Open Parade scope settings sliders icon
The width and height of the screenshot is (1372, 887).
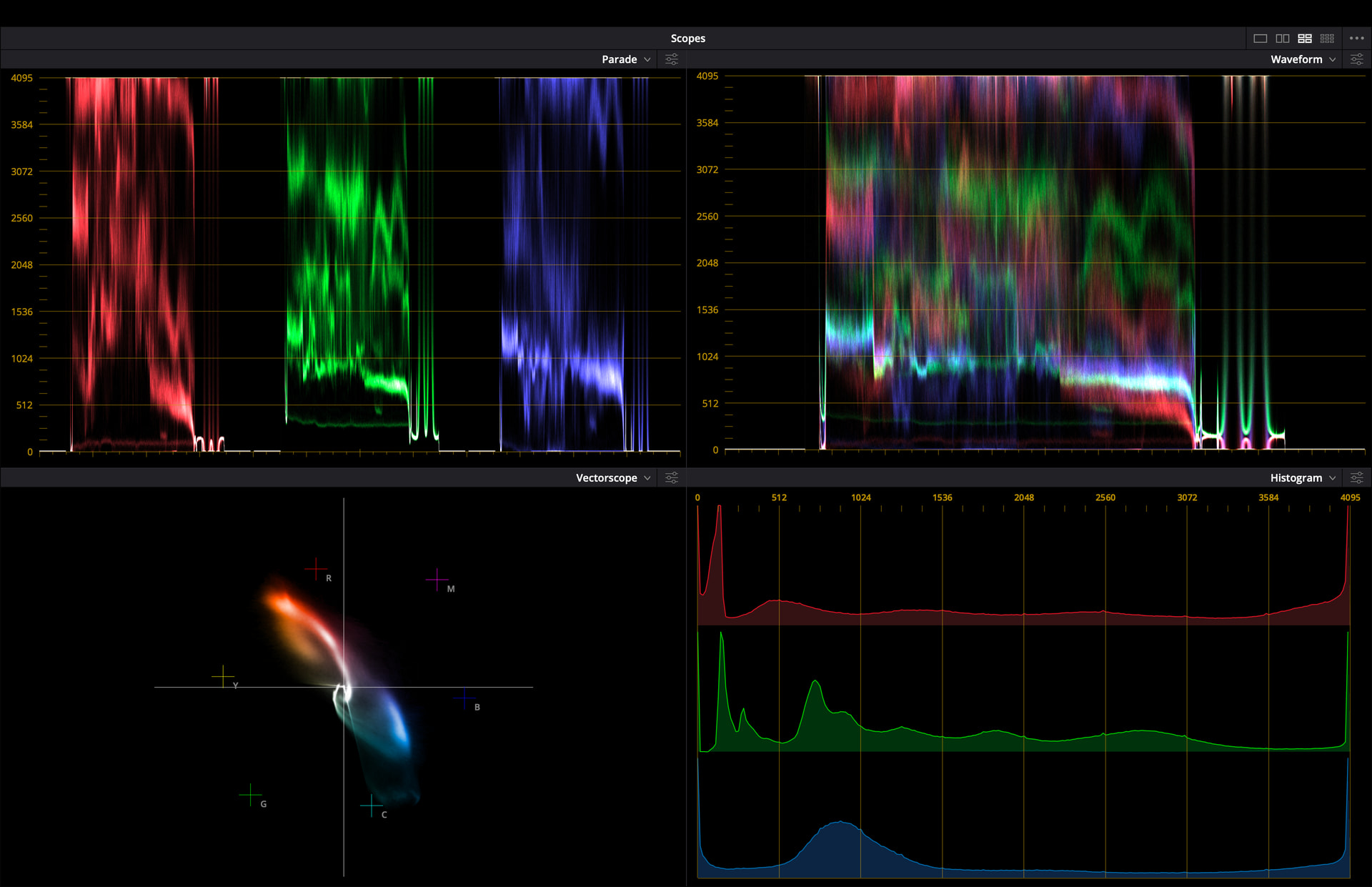pos(672,59)
